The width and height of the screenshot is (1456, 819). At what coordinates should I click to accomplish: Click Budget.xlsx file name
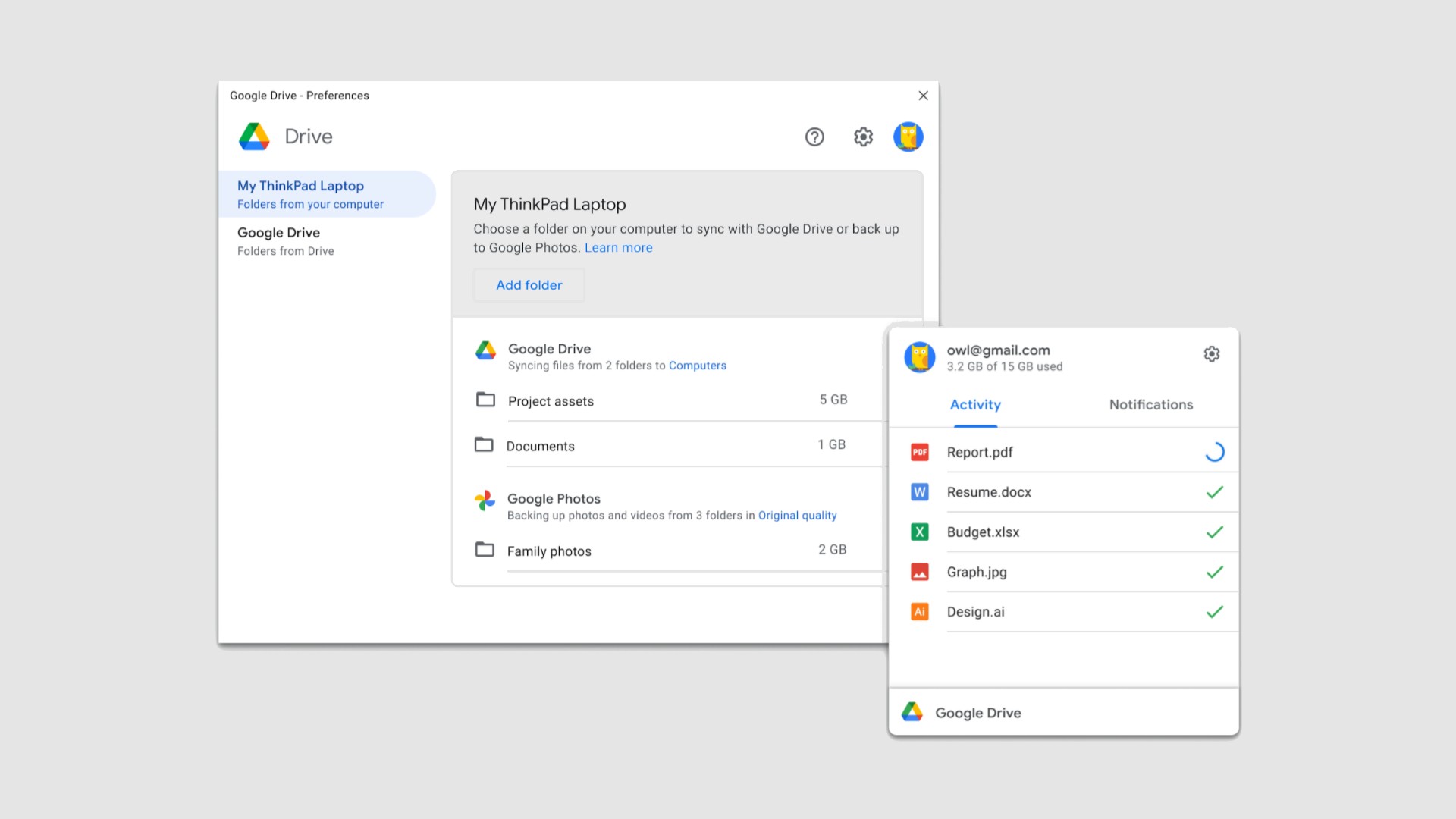tap(983, 532)
